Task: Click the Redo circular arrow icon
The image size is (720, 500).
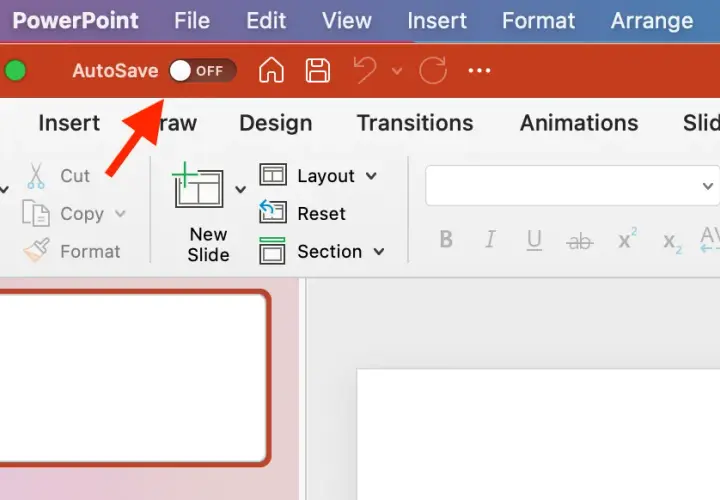Action: pos(433,70)
